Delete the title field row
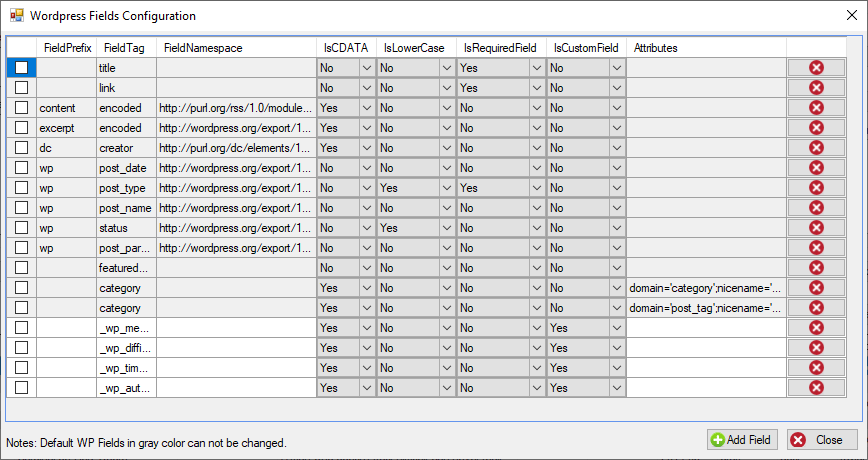Screen dimensions: 868x460 pyautogui.click(x=817, y=68)
